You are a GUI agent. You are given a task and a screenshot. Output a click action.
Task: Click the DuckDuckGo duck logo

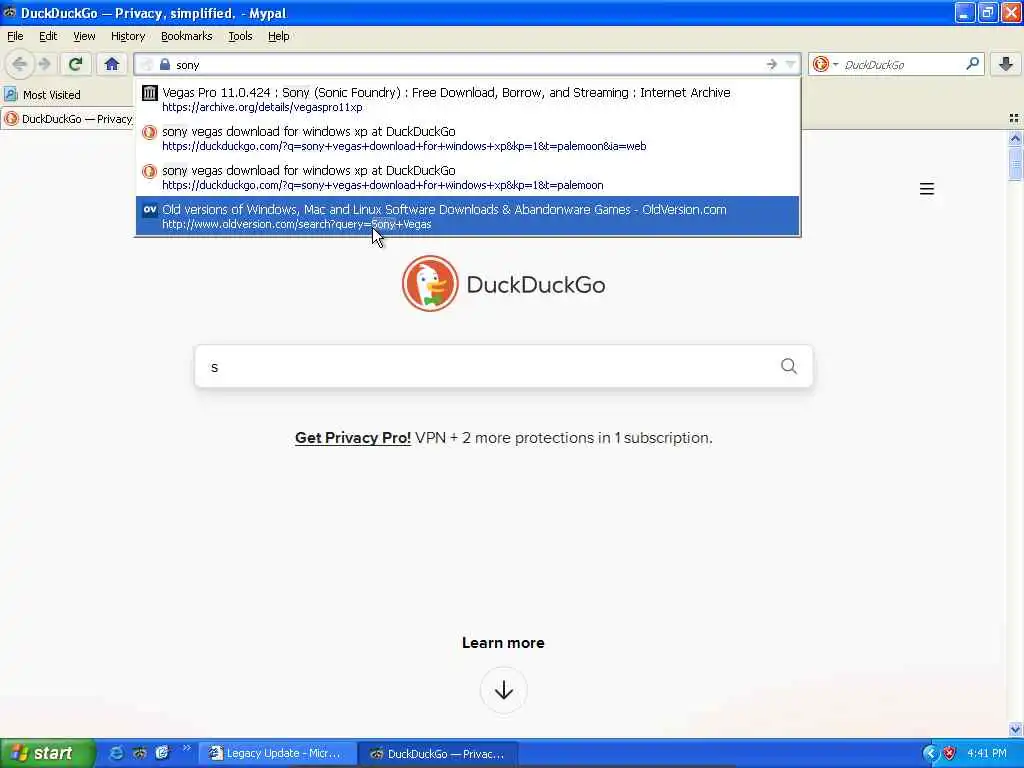(x=430, y=283)
